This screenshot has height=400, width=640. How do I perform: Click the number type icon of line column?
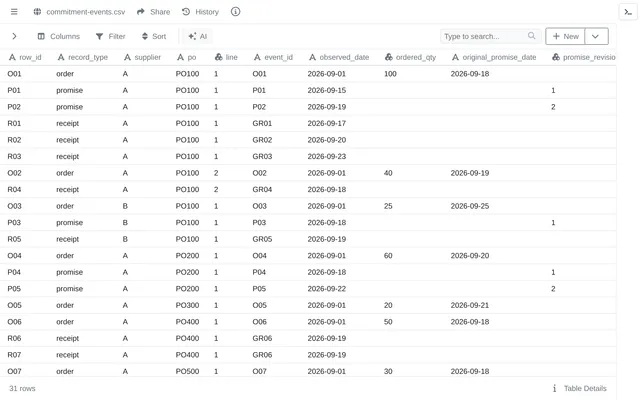click(x=219, y=57)
